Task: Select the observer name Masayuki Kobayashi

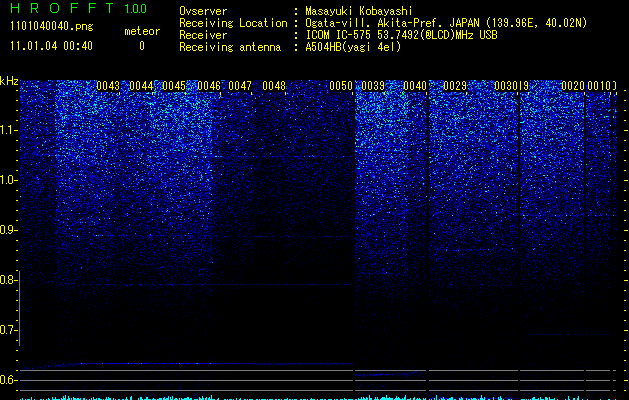Action: tap(359, 11)
